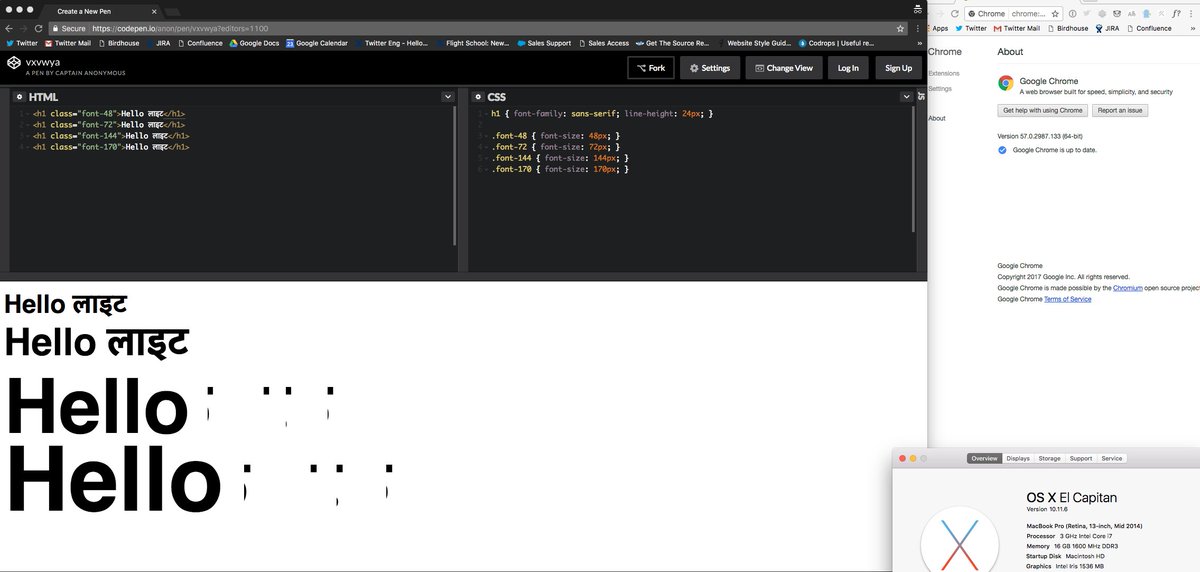The image size is (1200, 572).
Task: Select About in Chrome sidebar
Action: [937, 118]
